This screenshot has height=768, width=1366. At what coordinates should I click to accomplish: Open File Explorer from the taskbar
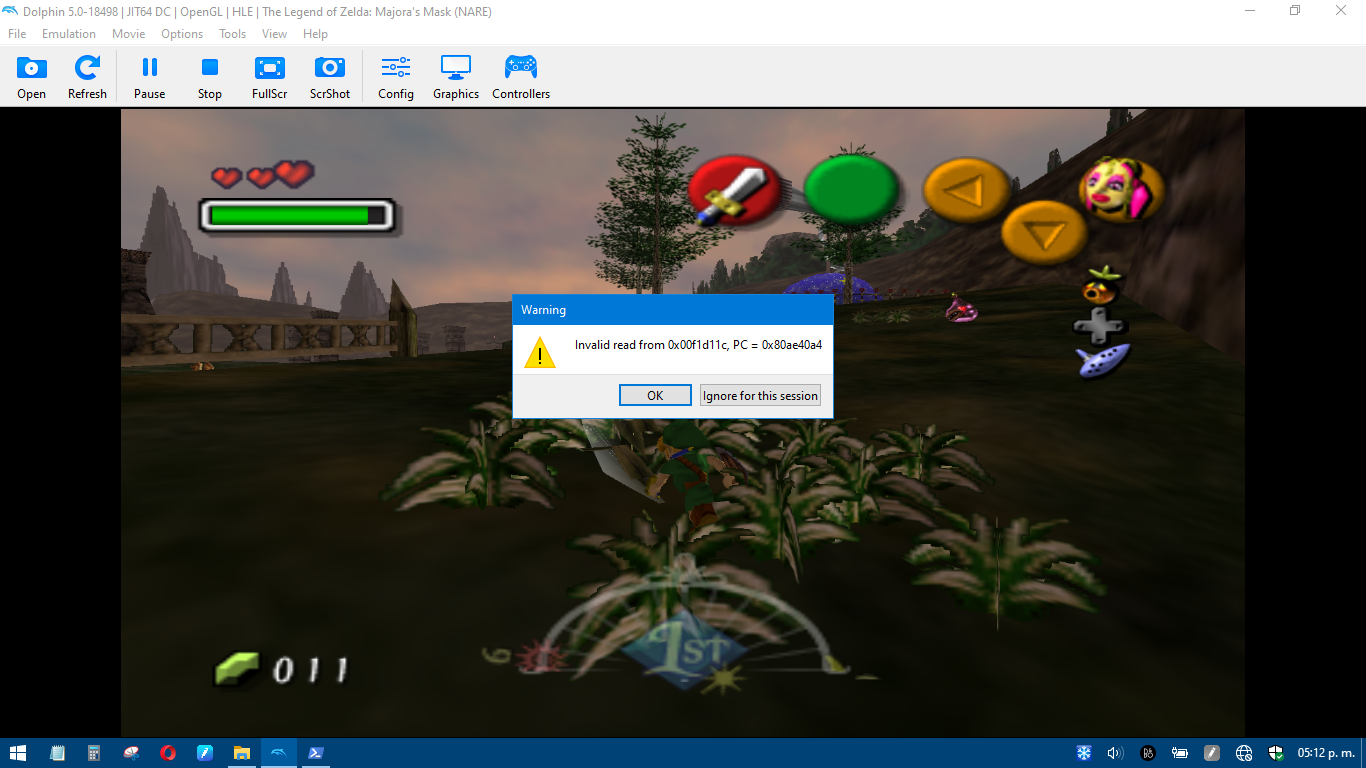point(242,753)
